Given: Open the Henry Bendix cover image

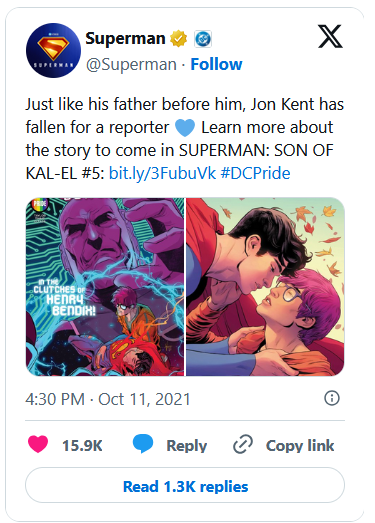Looking at the screenshot, I should (105, 287).
